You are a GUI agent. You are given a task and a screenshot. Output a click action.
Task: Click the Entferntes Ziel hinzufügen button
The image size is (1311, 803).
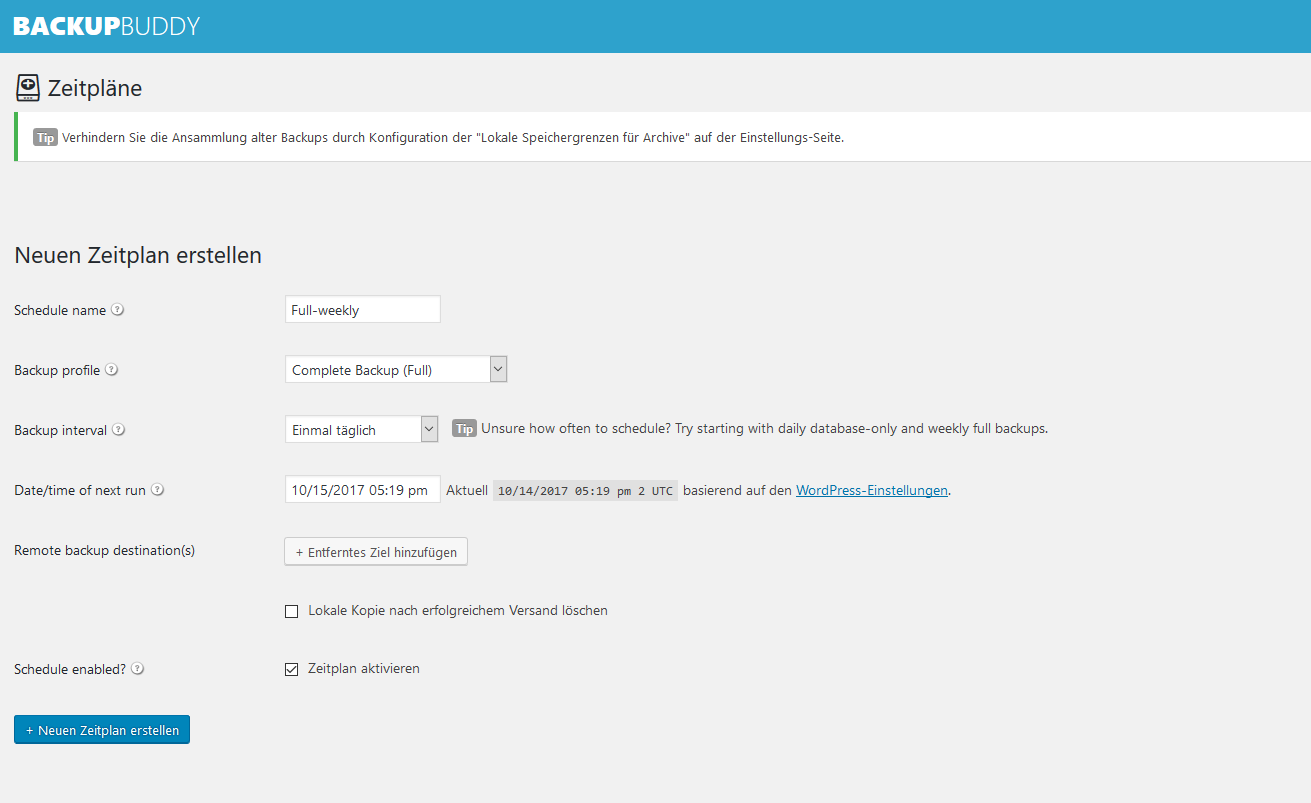tap(376, 552)
